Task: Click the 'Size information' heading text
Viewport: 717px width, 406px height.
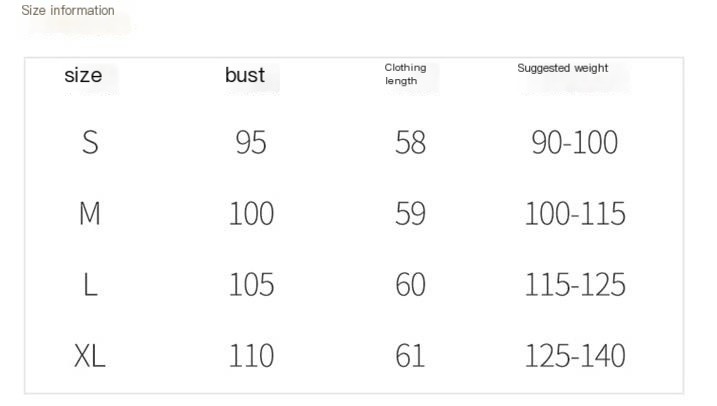Action: pos(68,11)
